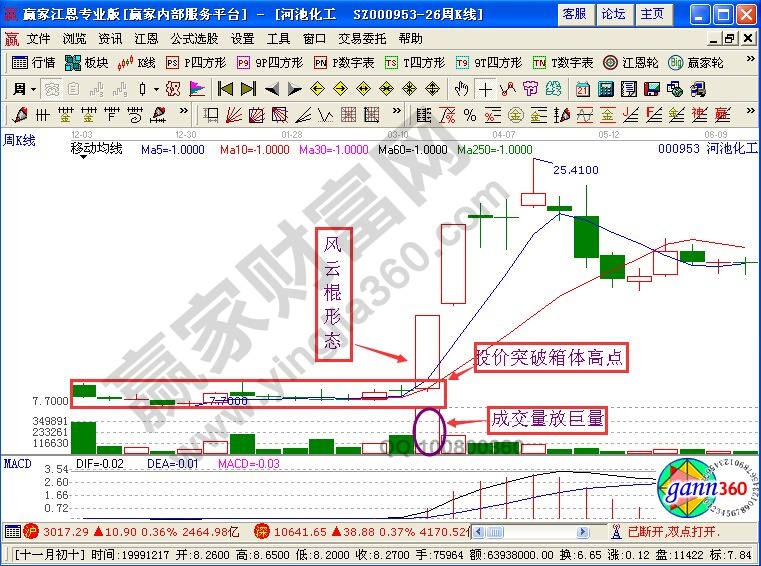Open the 行情 market quotes view
761x566 pixels.
[33, 62]
